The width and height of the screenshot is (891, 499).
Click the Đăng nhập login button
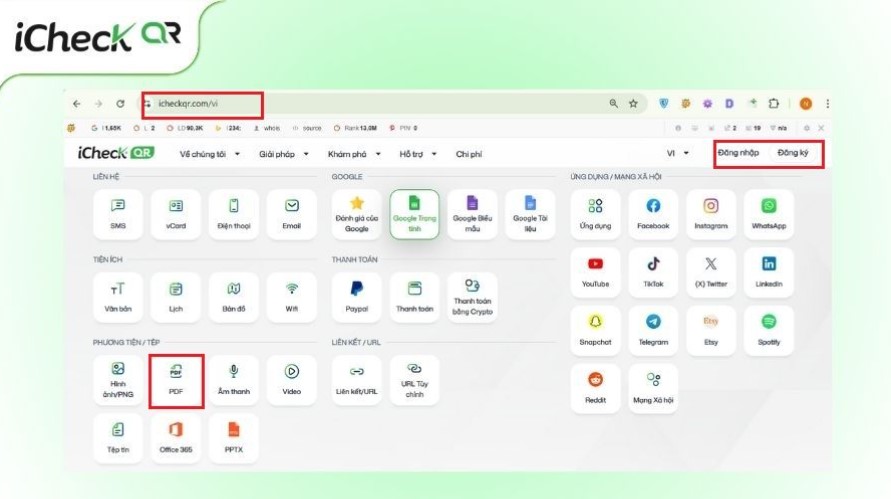738,153
